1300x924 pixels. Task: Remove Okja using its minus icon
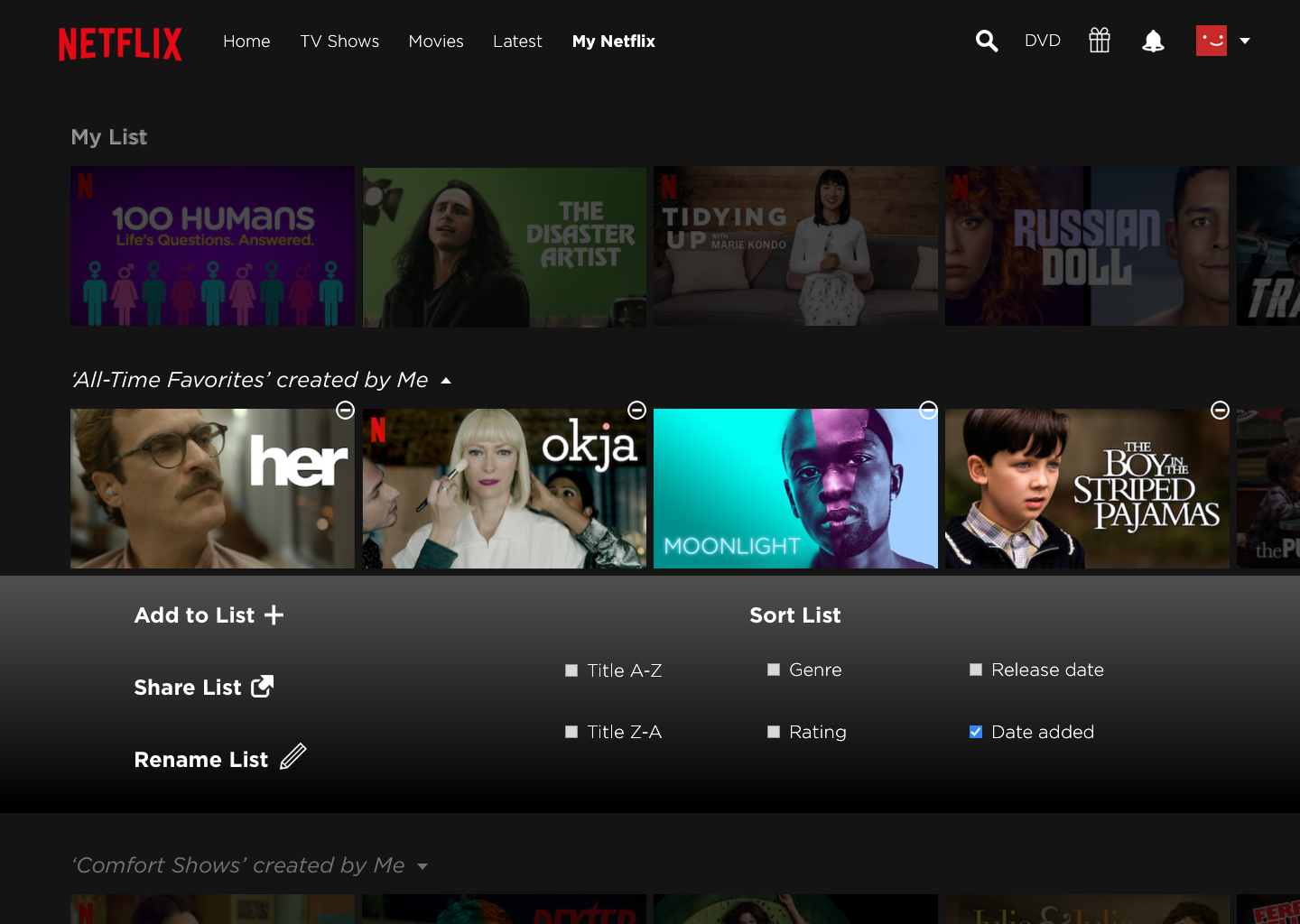636,410
